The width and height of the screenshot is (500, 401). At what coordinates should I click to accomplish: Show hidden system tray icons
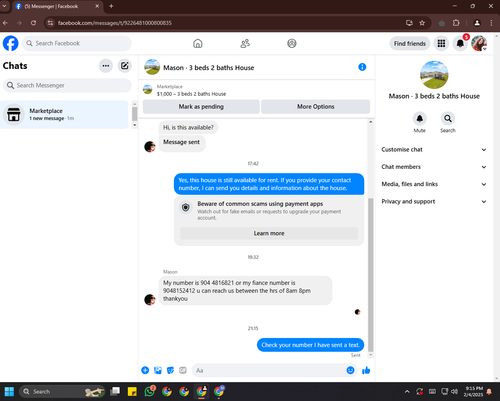click(407, 391)
